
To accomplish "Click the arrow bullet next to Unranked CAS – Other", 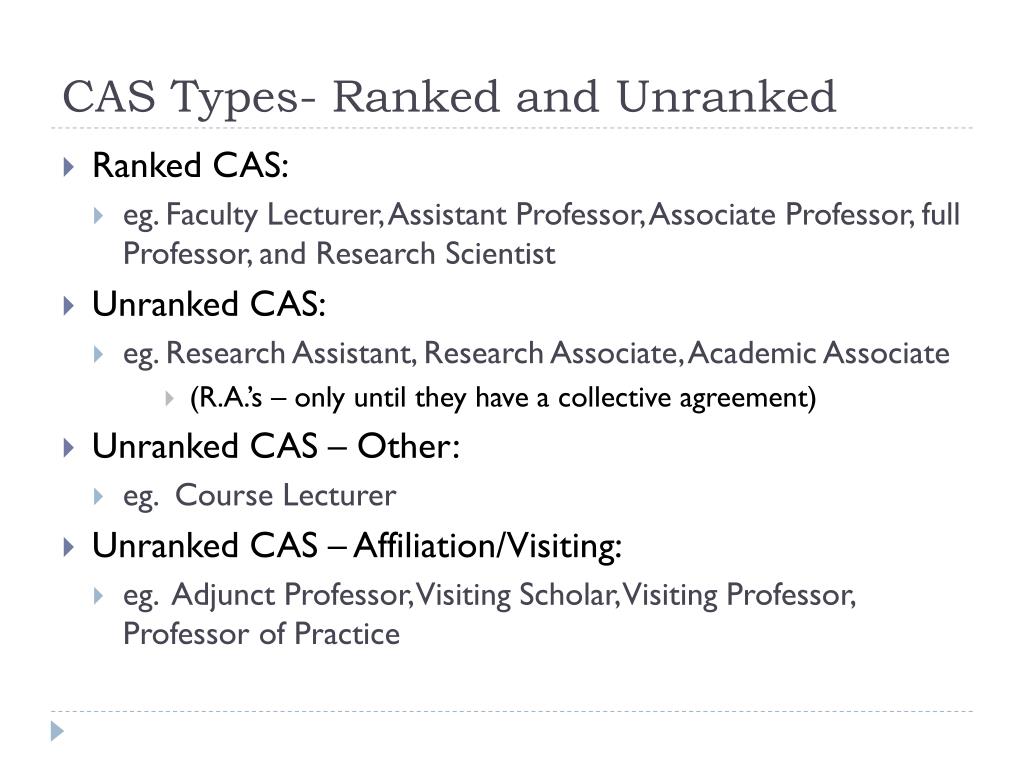I will coord(69,448).
